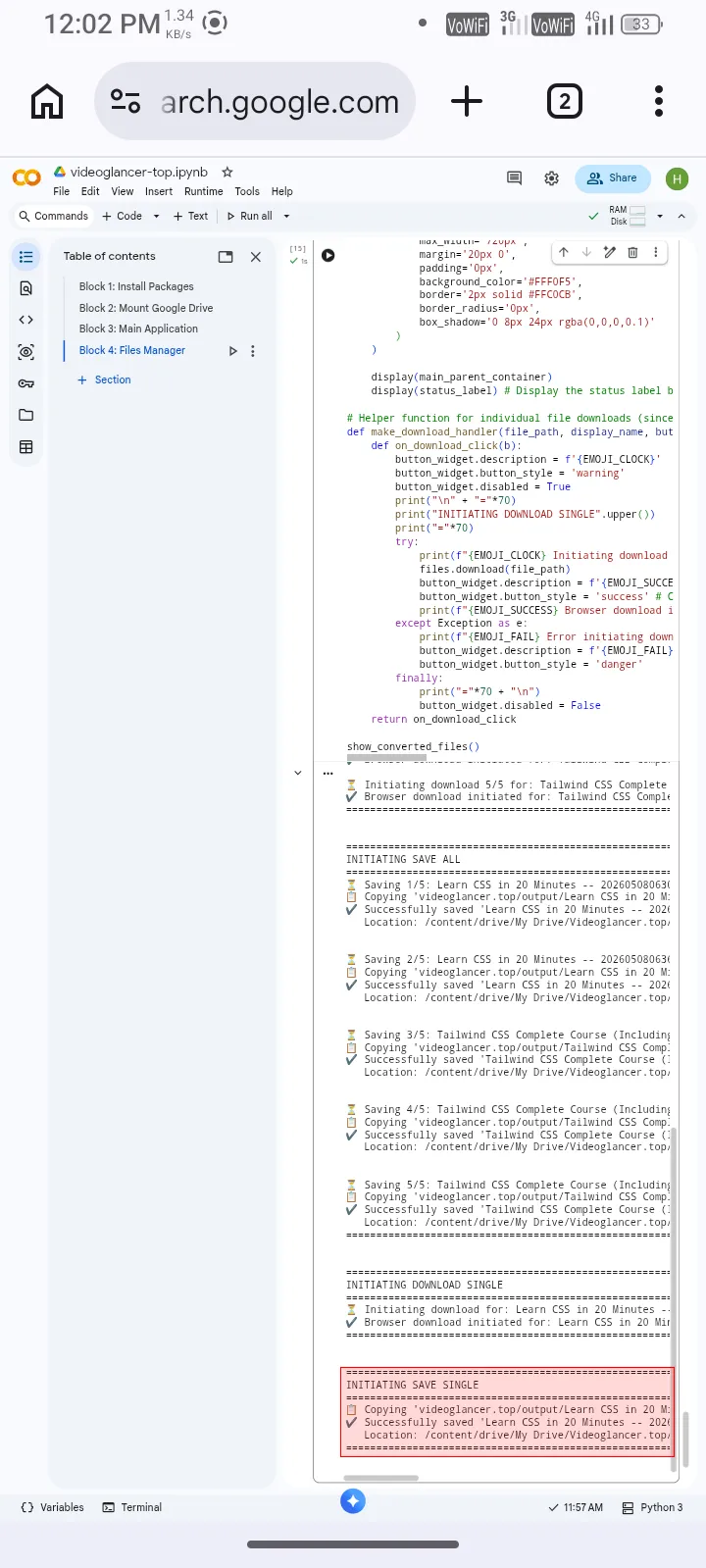Open Block 4 more options menu
The width and height of the screenshot is (706, 1568).
pyautogui.click(x=253, y=351)
